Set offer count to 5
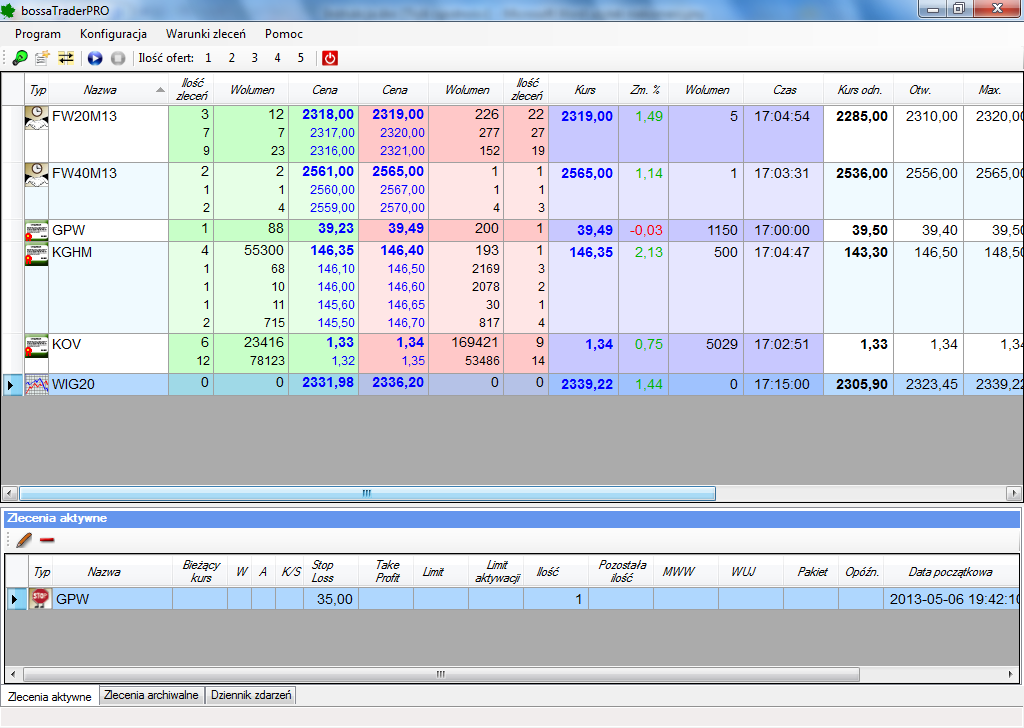Image resolution: width=1024 pixels, height=728 pixels. [x=300, y=58]
